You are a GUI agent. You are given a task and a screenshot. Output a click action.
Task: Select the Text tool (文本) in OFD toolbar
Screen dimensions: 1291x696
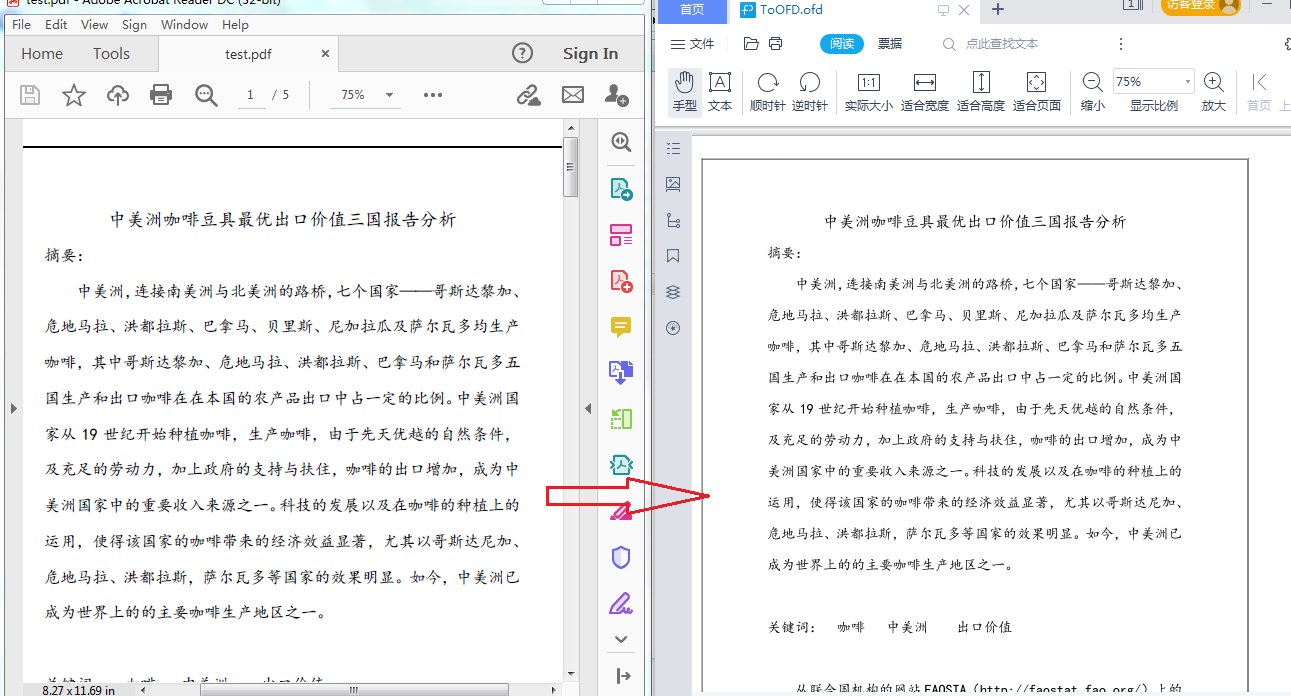(x=720, y=90)
